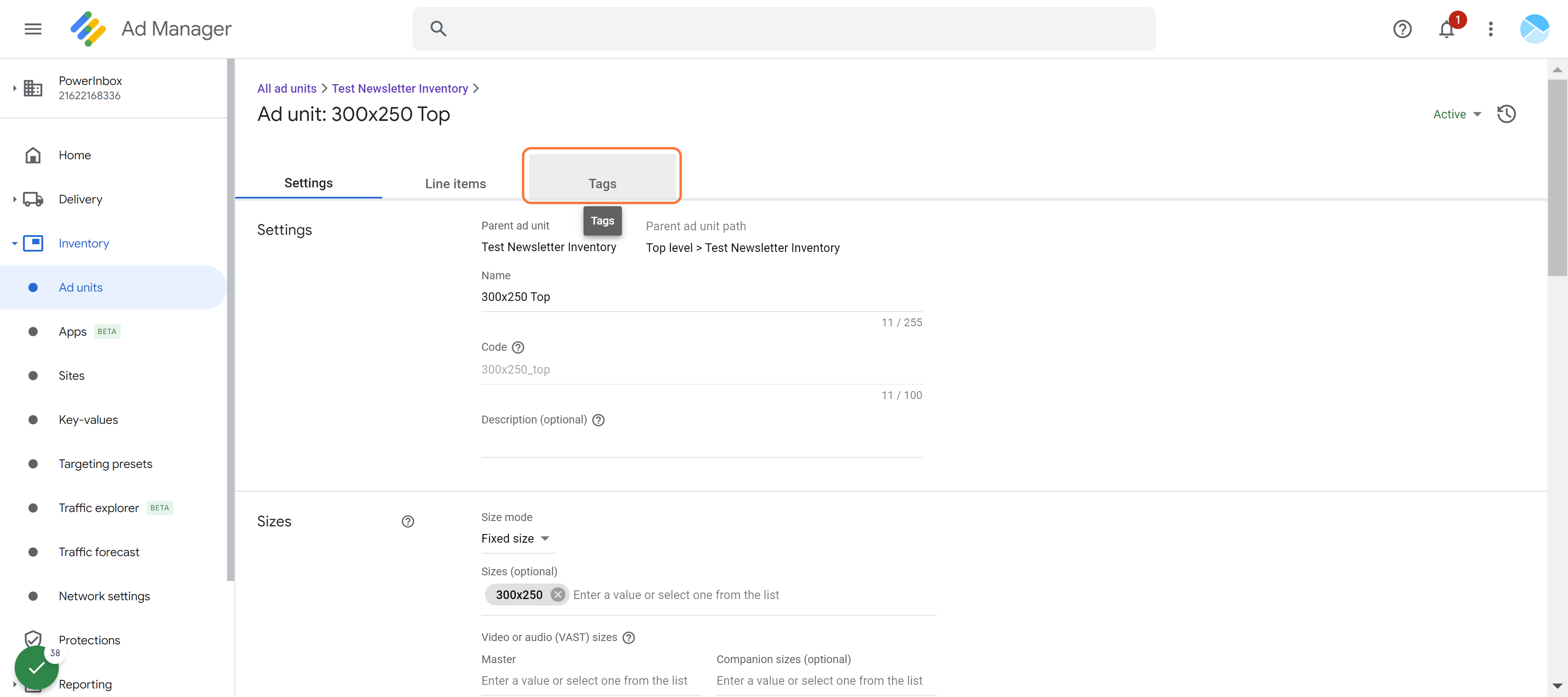Open Ad units in sidebar
Screen dimensions: 1568x697
(113, 287)
